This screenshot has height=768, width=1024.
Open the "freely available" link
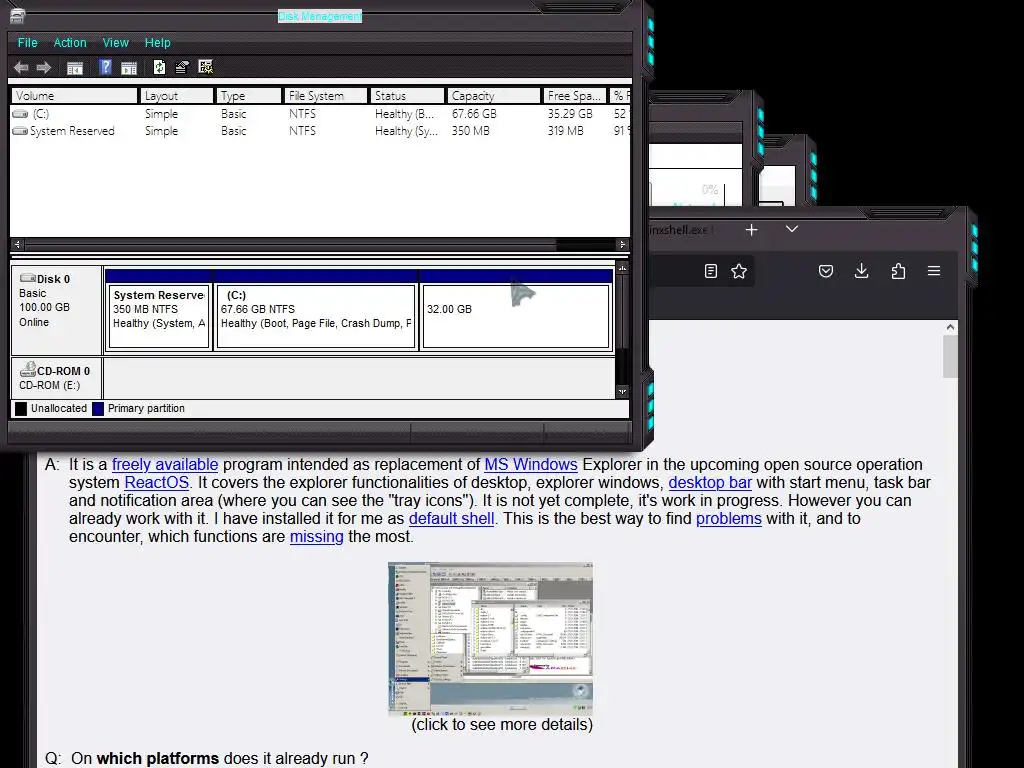165,464
